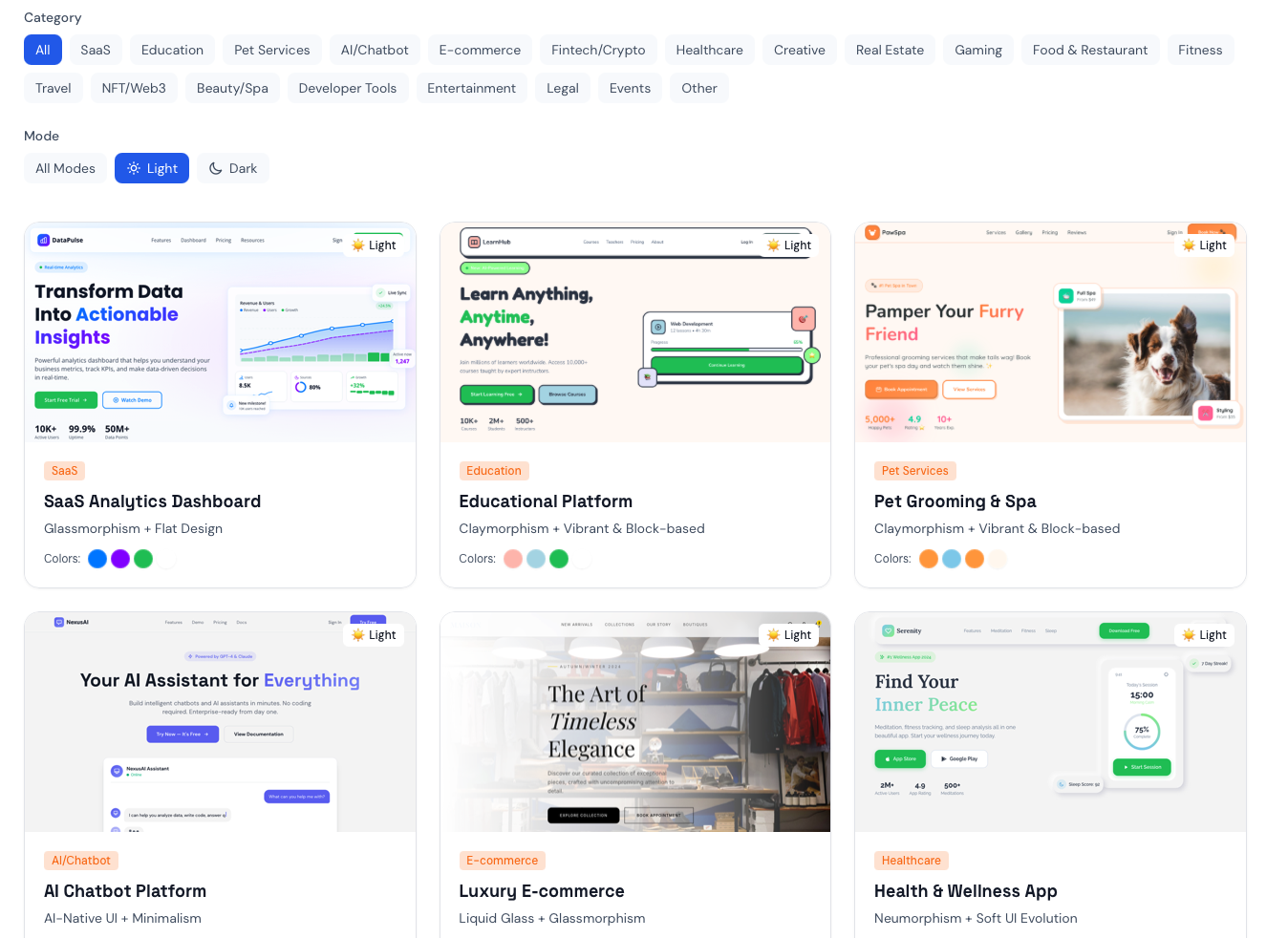1288x938 pixels.
Task: Pick the Beauty/Spa category
Action: [x=232, y=88]
